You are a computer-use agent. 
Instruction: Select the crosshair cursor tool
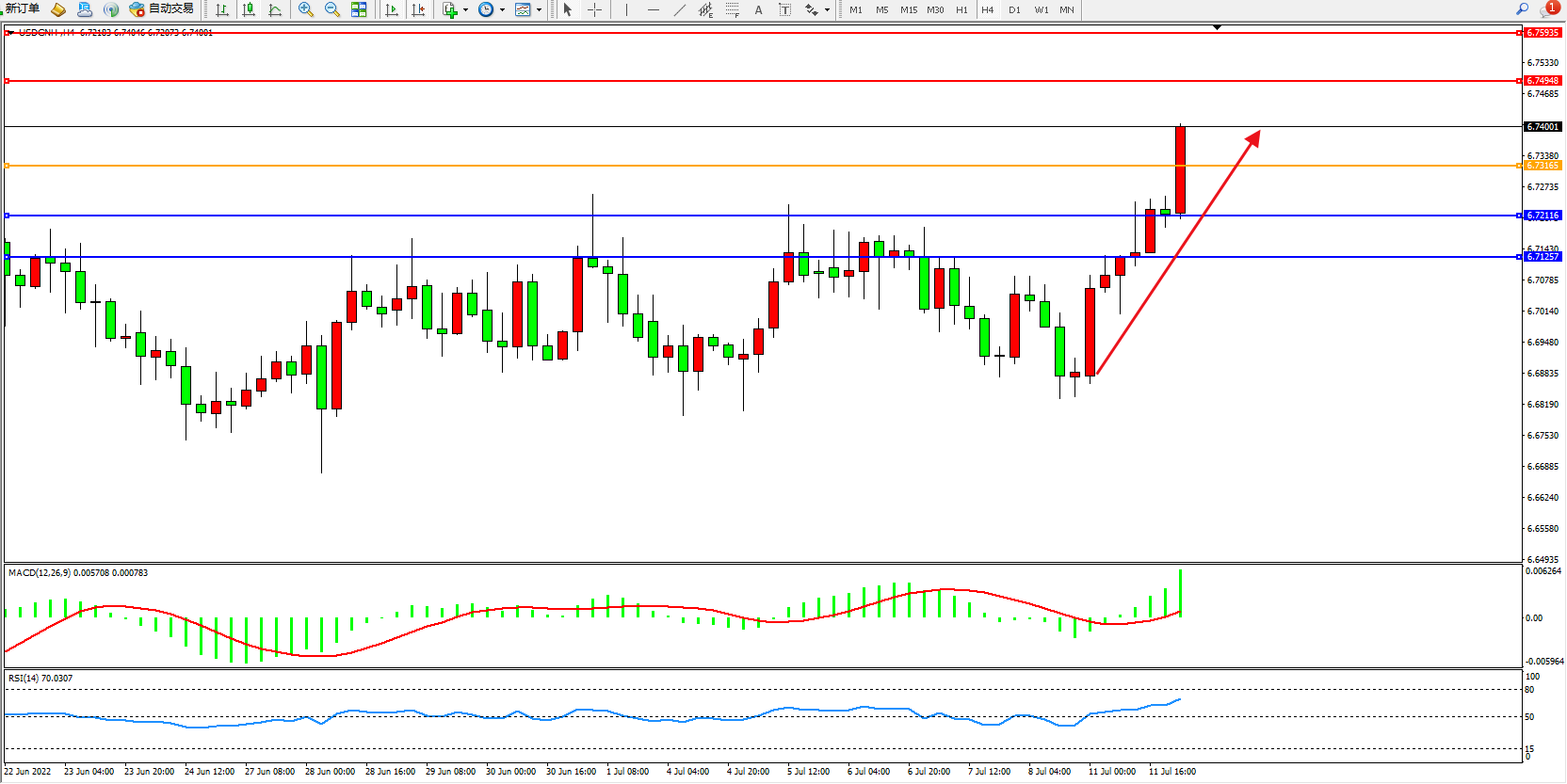point(595,9)
